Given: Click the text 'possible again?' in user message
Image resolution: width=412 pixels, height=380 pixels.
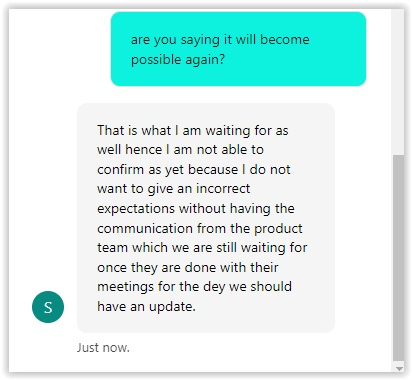Looking at the screenshot, I should point(178,60).
